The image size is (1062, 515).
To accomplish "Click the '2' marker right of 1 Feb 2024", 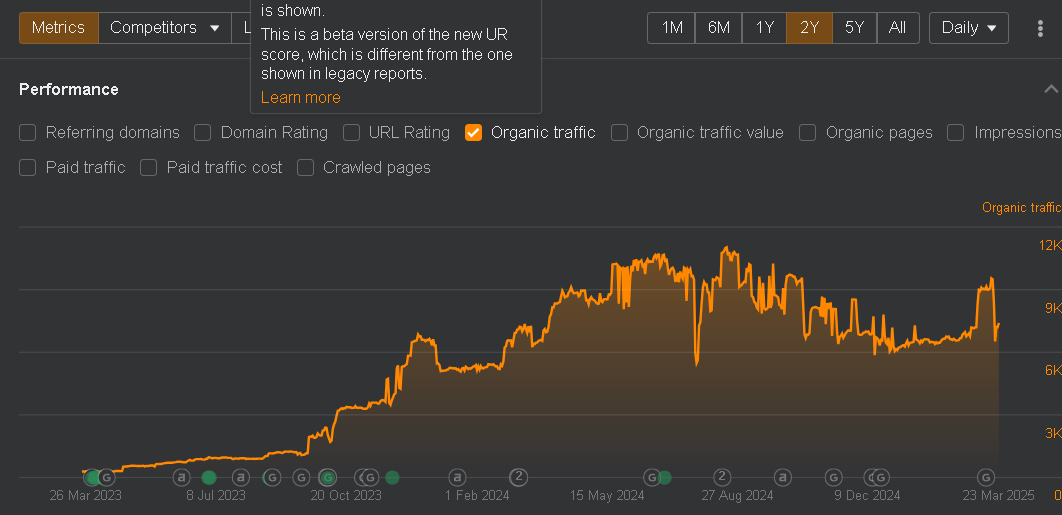I will 519,476.
